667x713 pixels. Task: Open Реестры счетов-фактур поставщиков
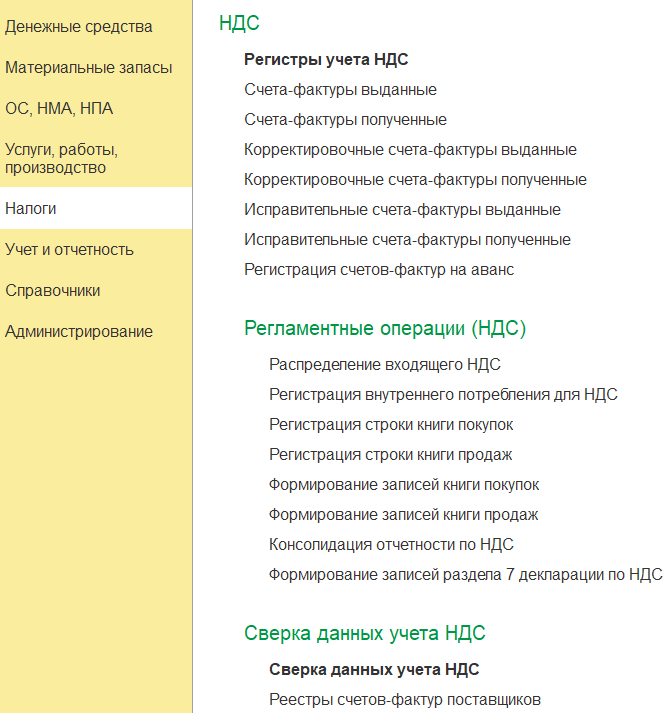[x=405, y=700]
